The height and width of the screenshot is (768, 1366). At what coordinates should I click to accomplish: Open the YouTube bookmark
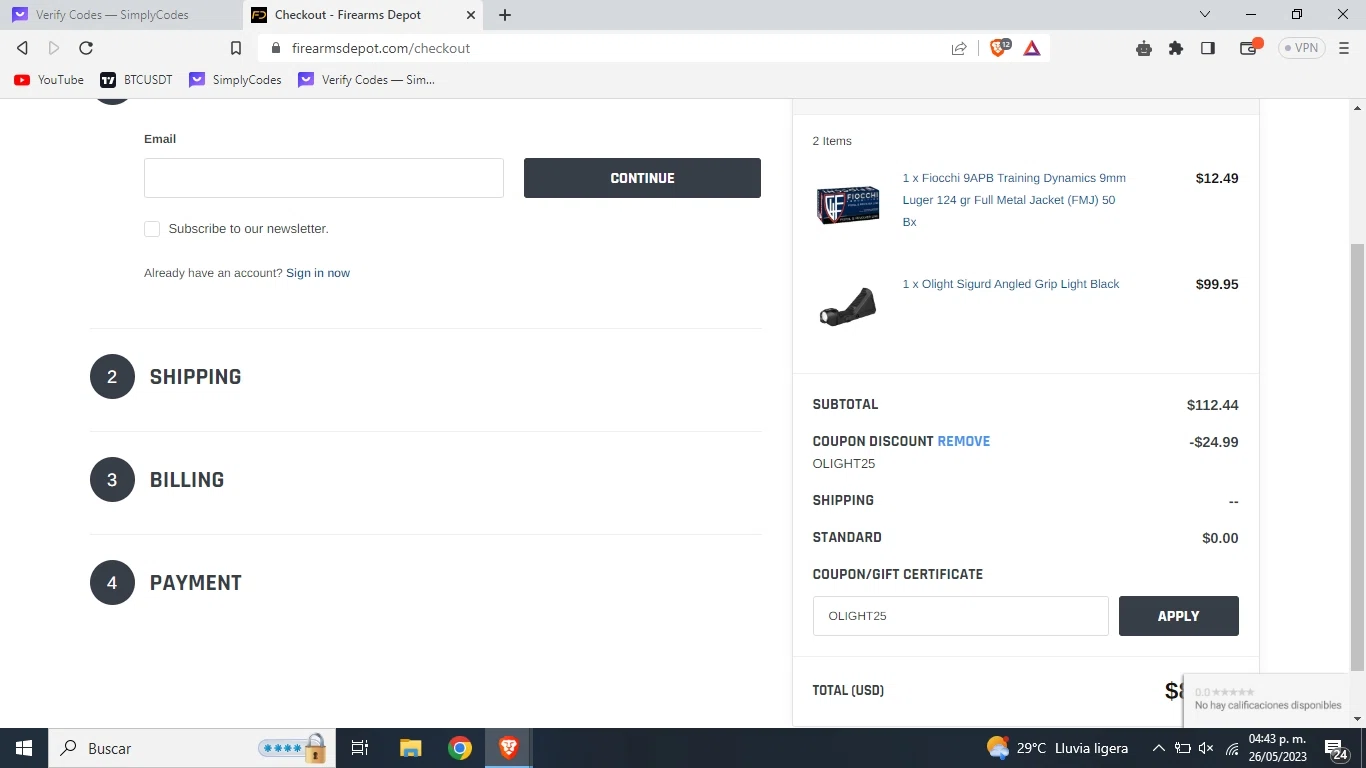tap(49, 80)
